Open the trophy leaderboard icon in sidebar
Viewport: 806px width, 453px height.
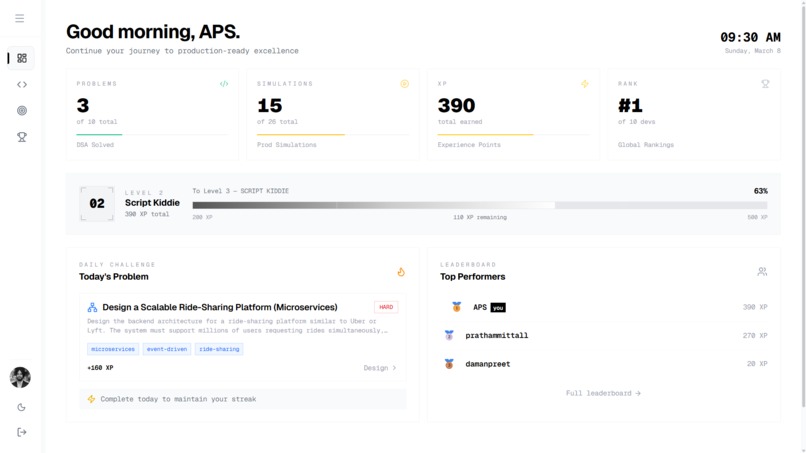[x=22, y=137]
